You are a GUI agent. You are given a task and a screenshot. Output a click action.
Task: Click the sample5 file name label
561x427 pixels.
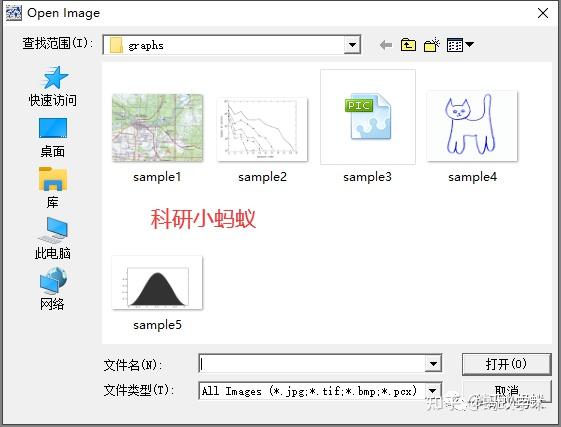coord(157,325)
